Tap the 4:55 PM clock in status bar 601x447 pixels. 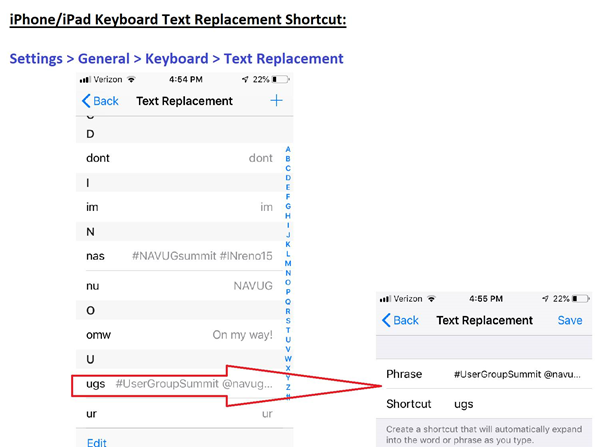(x=486, y=299)
